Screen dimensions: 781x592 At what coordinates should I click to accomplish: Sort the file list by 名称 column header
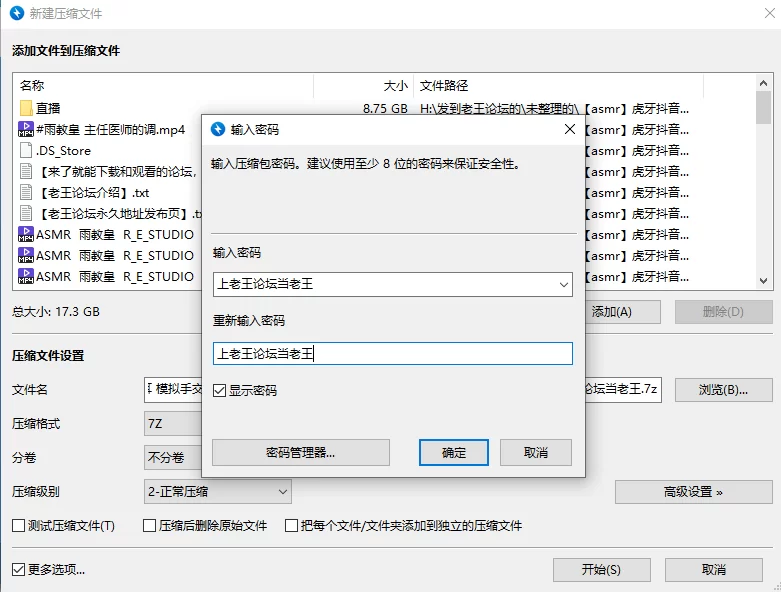point(160,86)
